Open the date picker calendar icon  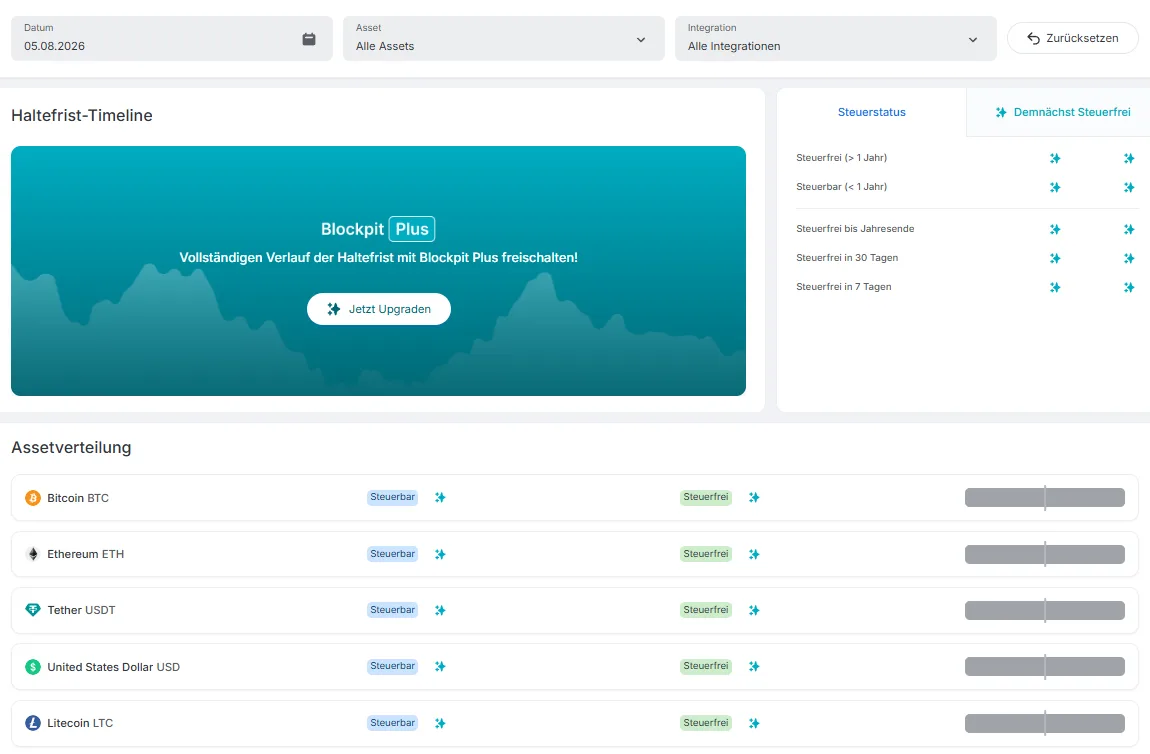pos(309,39)
